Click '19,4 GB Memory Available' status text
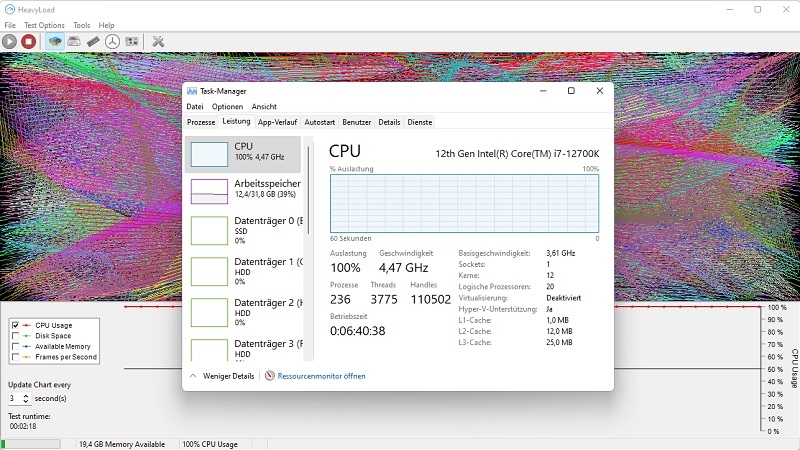 pos(121,444)
